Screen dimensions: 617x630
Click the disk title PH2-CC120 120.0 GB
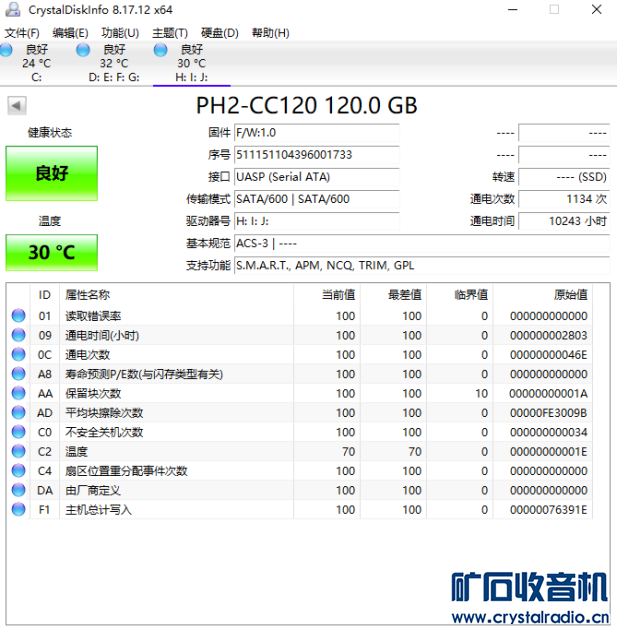coord(306,106)
